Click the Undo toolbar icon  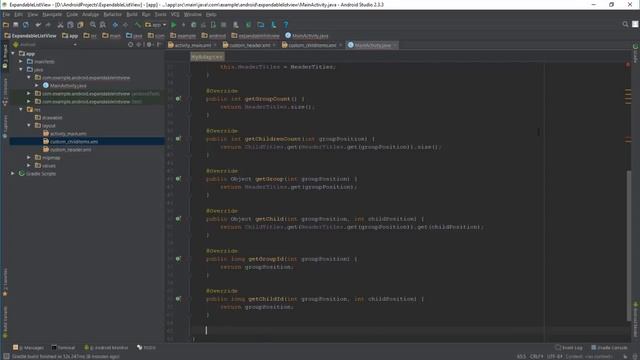[38, 25]
